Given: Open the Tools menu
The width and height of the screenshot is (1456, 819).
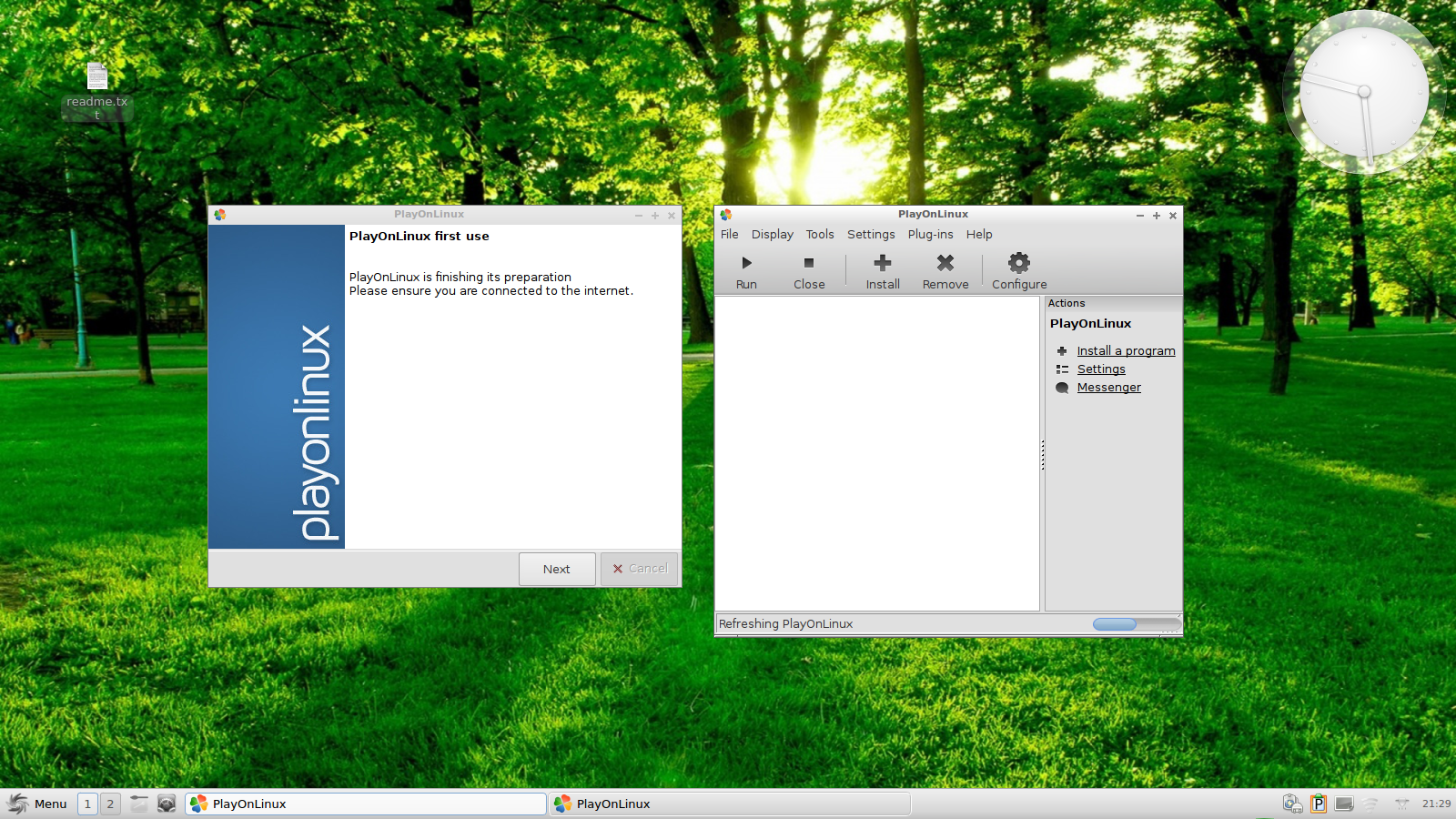Looking at the screenshot, I should tap(819, 235).
